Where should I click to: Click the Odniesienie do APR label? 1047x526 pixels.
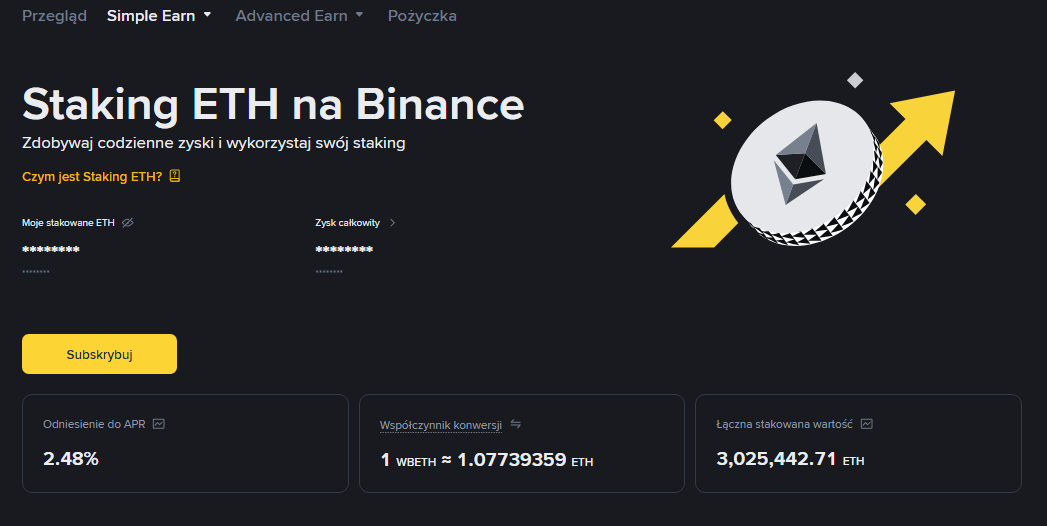tap(94, 424)
